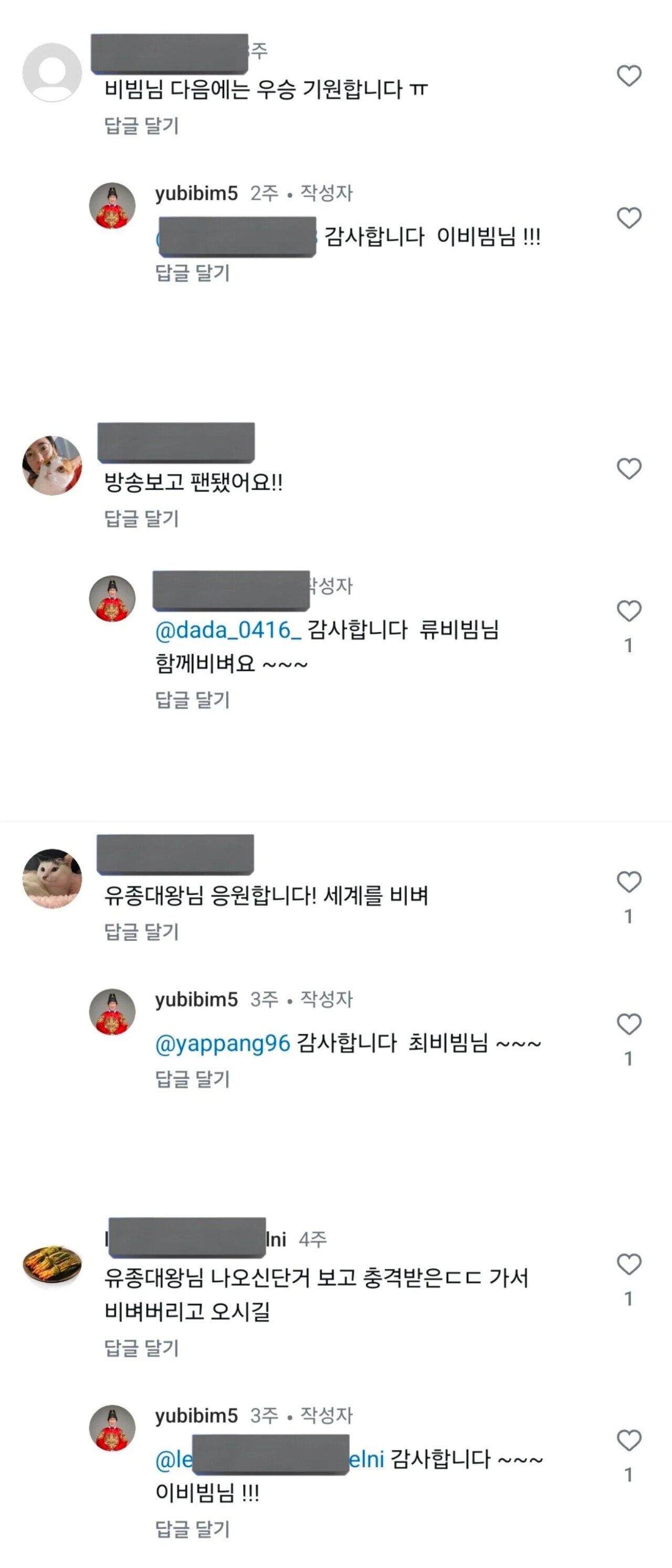The image size is (672, 1568).
Task: Open yubibim5 profile from the 2주 reply
Action: click(x=196, y=194)
